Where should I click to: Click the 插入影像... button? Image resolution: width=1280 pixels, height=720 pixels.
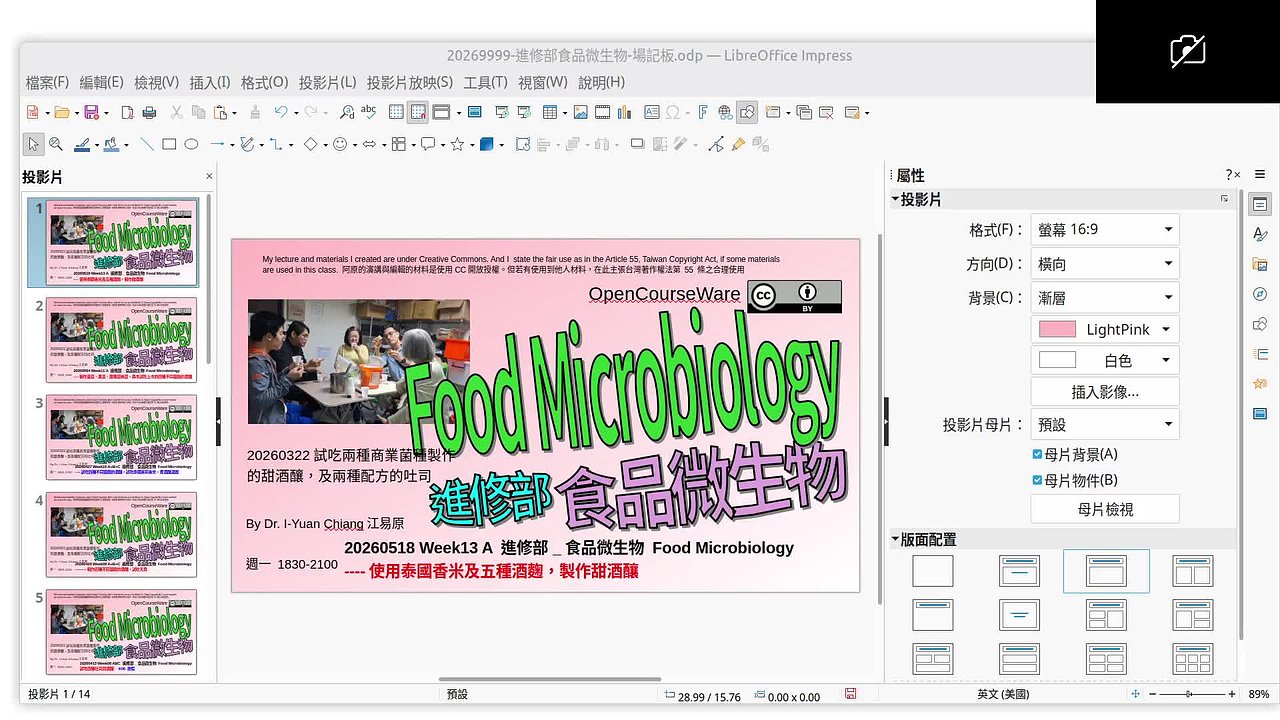(1105, 392)
